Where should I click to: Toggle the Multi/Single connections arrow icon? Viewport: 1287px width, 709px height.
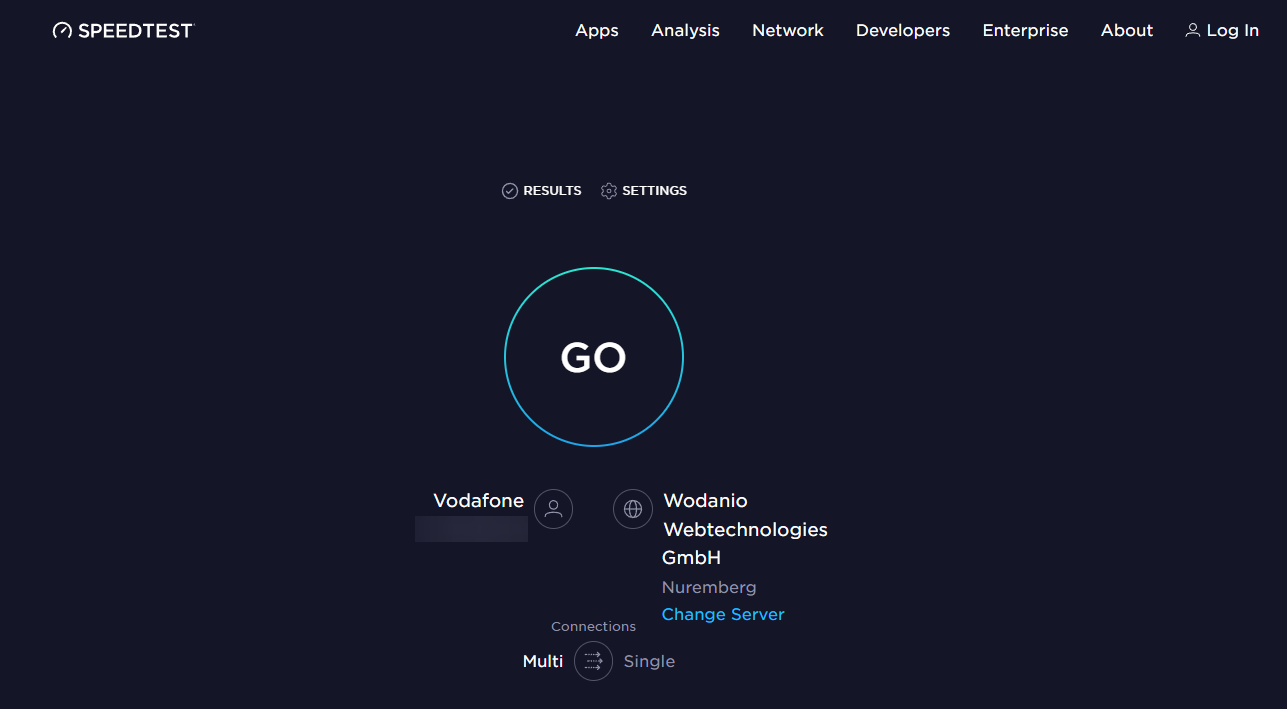pos(593,661)
